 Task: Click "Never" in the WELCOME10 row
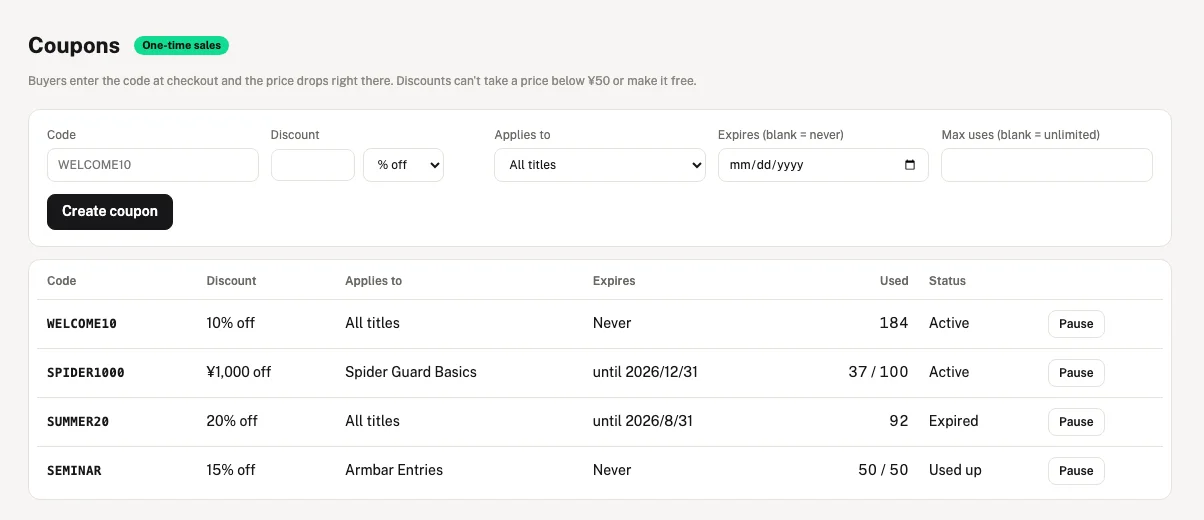pos(612,323)
